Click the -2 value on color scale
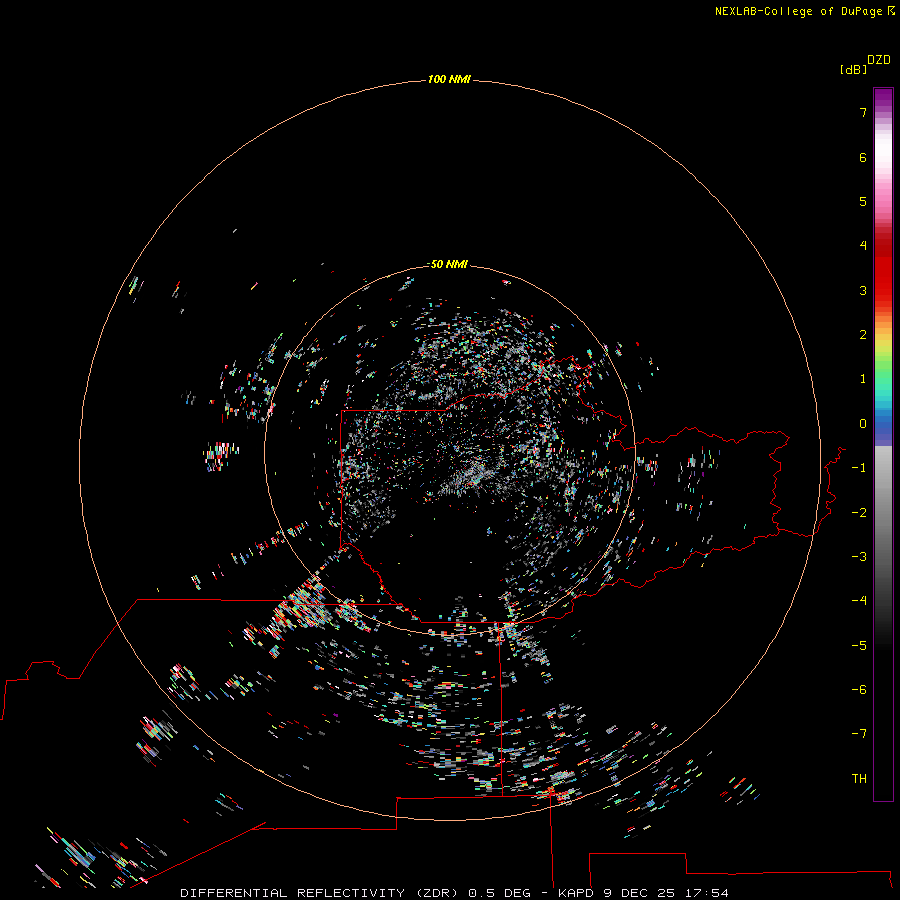 click(859, 513)
